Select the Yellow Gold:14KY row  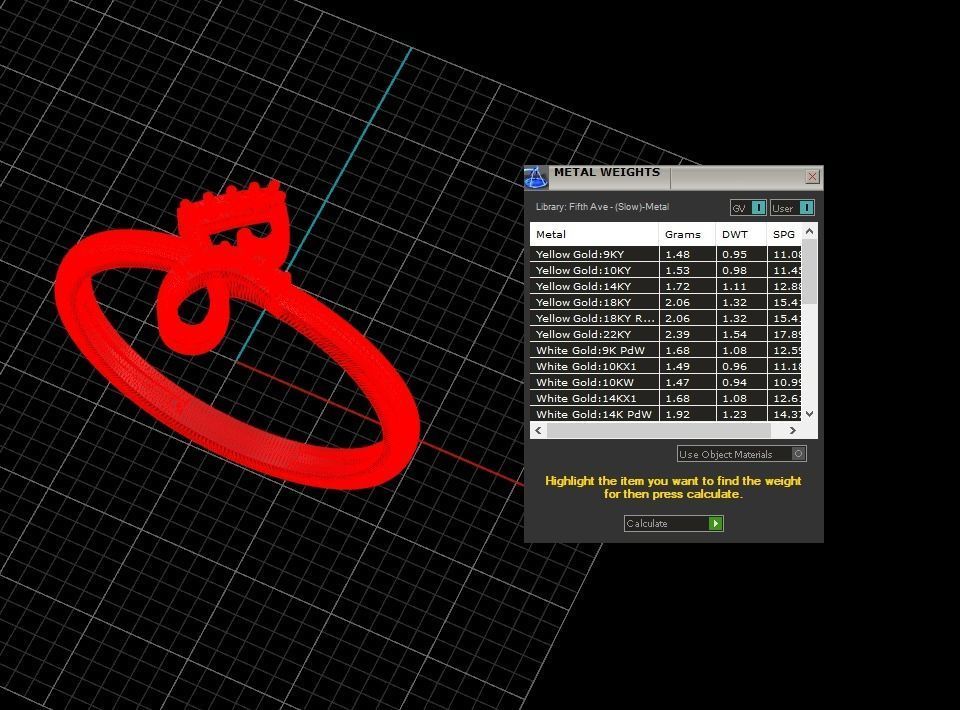pos(666,286)
